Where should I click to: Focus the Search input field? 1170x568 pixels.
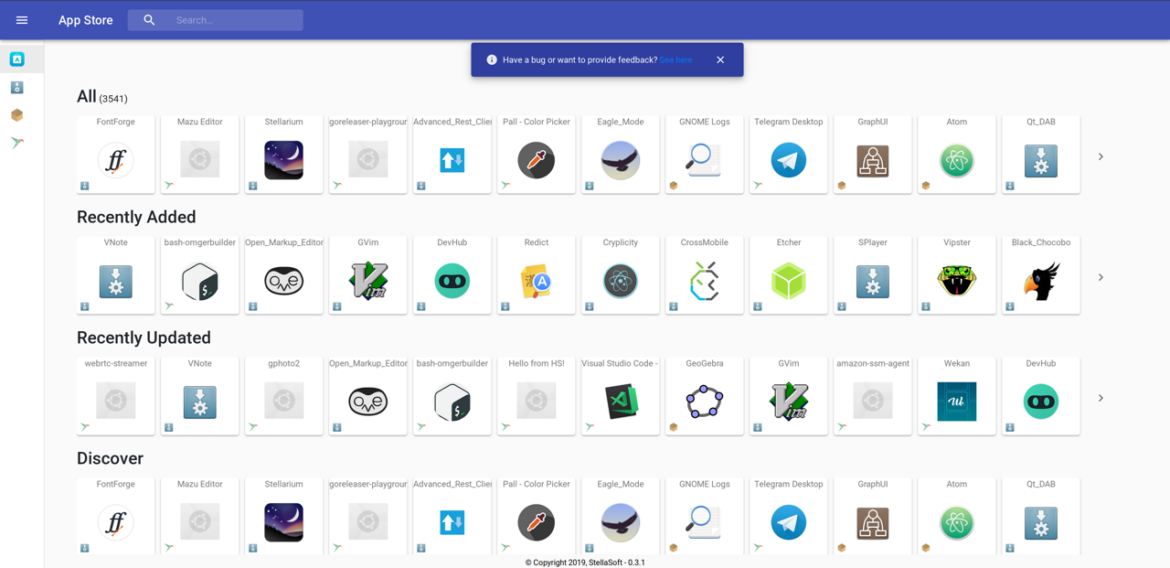(235, 20)
